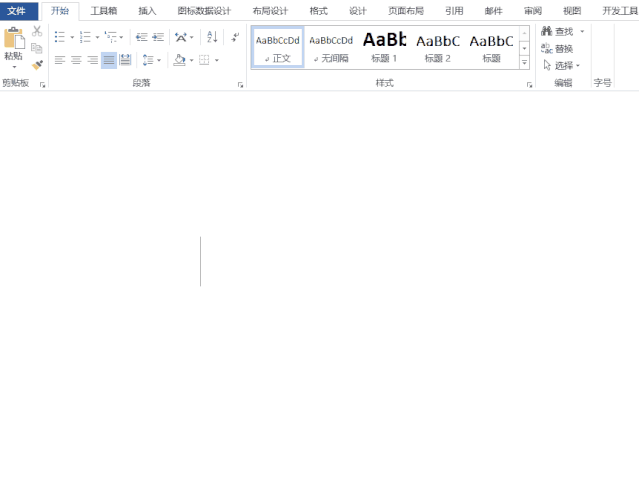Open the 文件 (File) menu button
The image size is (639, 477).
17,11
